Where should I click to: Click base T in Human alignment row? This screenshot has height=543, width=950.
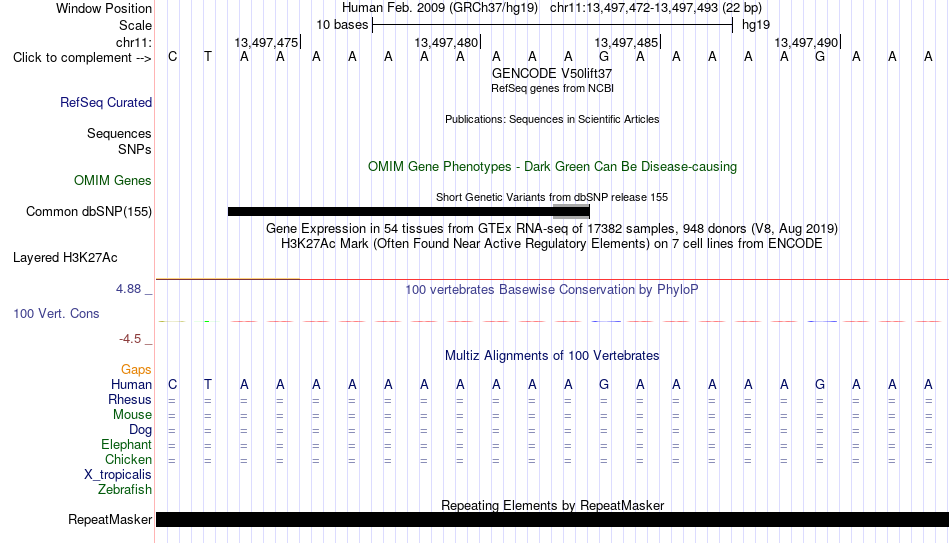(208, 385)
